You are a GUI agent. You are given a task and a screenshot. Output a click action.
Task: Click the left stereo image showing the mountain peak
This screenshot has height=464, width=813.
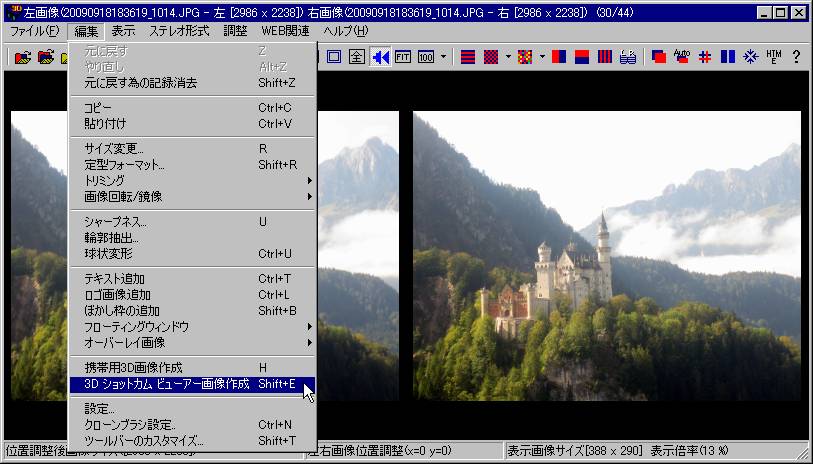click(x=358, y=256)
